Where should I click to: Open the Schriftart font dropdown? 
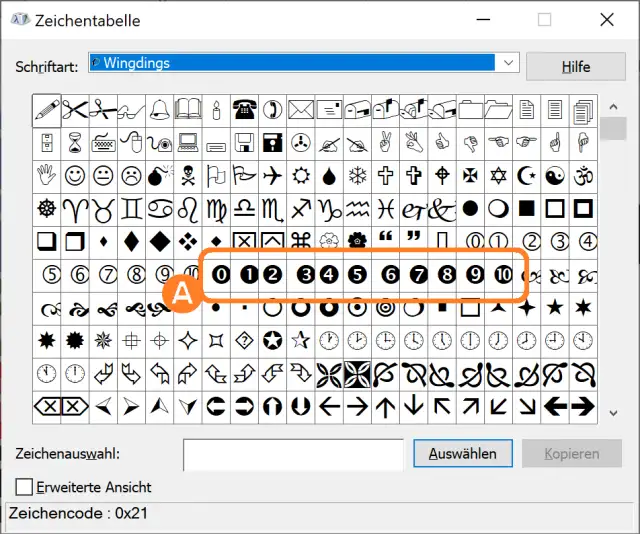[x=508, y=63]
